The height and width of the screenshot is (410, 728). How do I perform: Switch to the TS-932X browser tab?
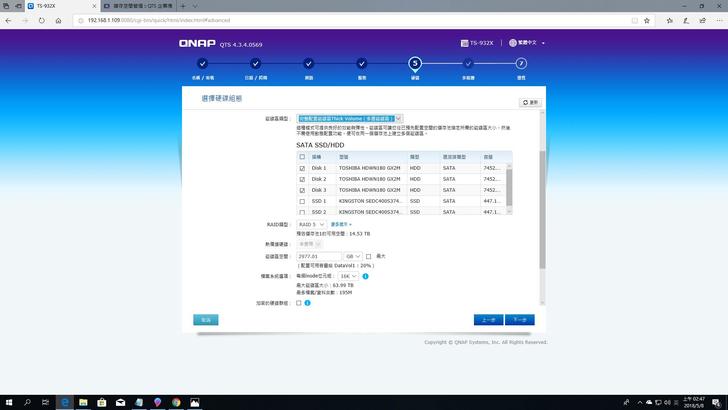click(x=50, y=6)
